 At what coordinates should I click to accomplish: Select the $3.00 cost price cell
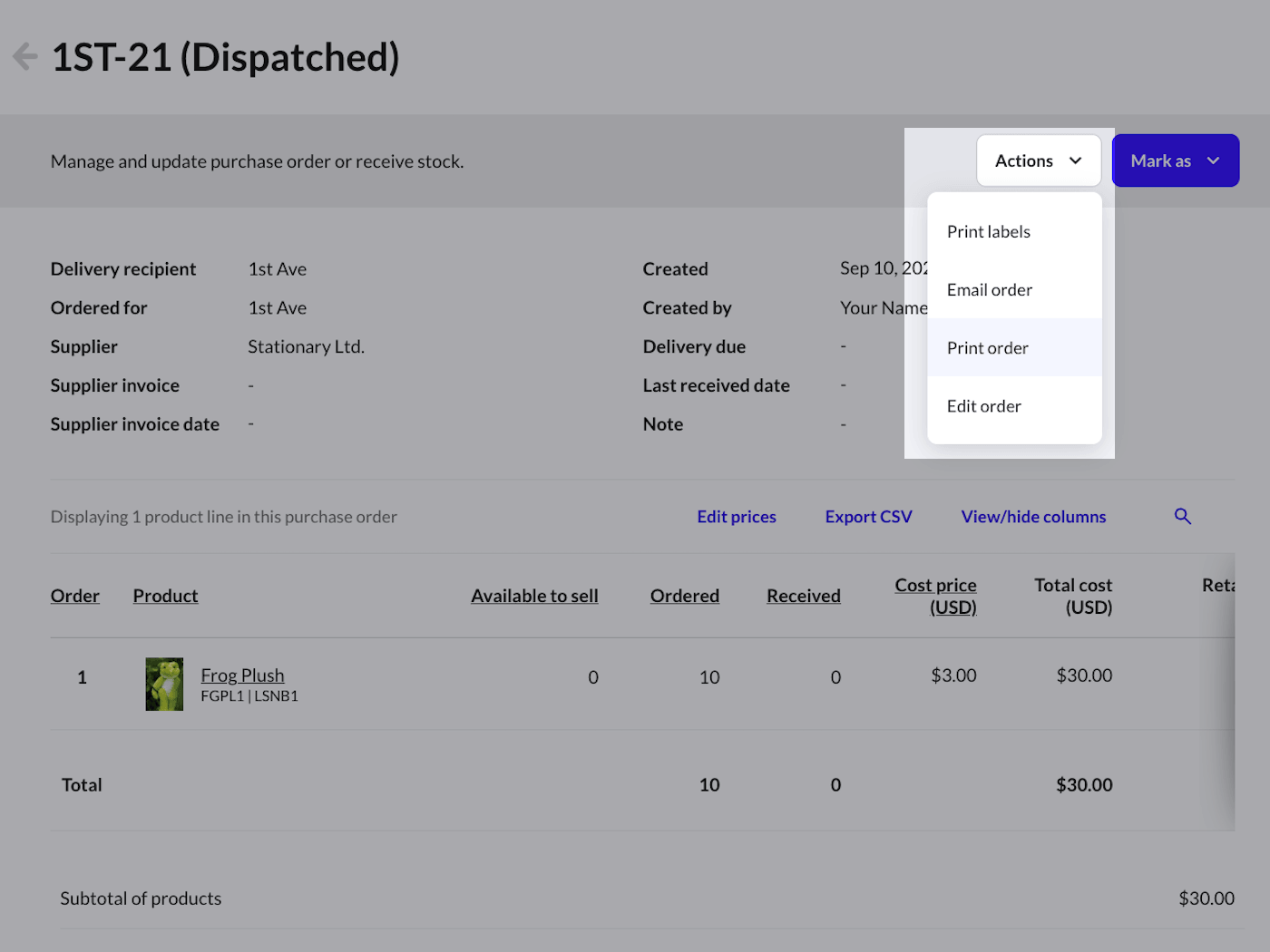tap(953, 675)
